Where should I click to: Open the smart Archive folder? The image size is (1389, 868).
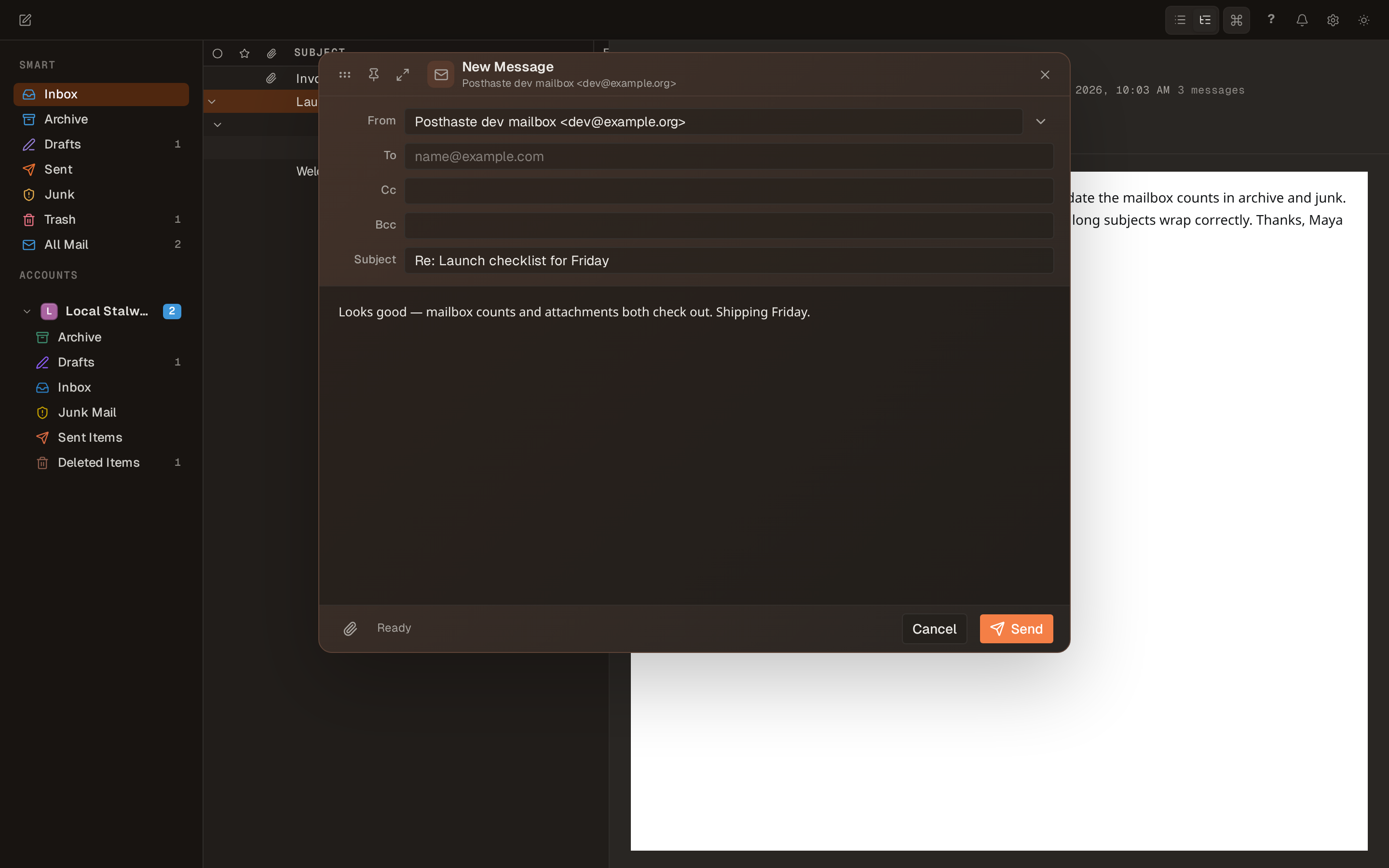click(x=101, y=120)
